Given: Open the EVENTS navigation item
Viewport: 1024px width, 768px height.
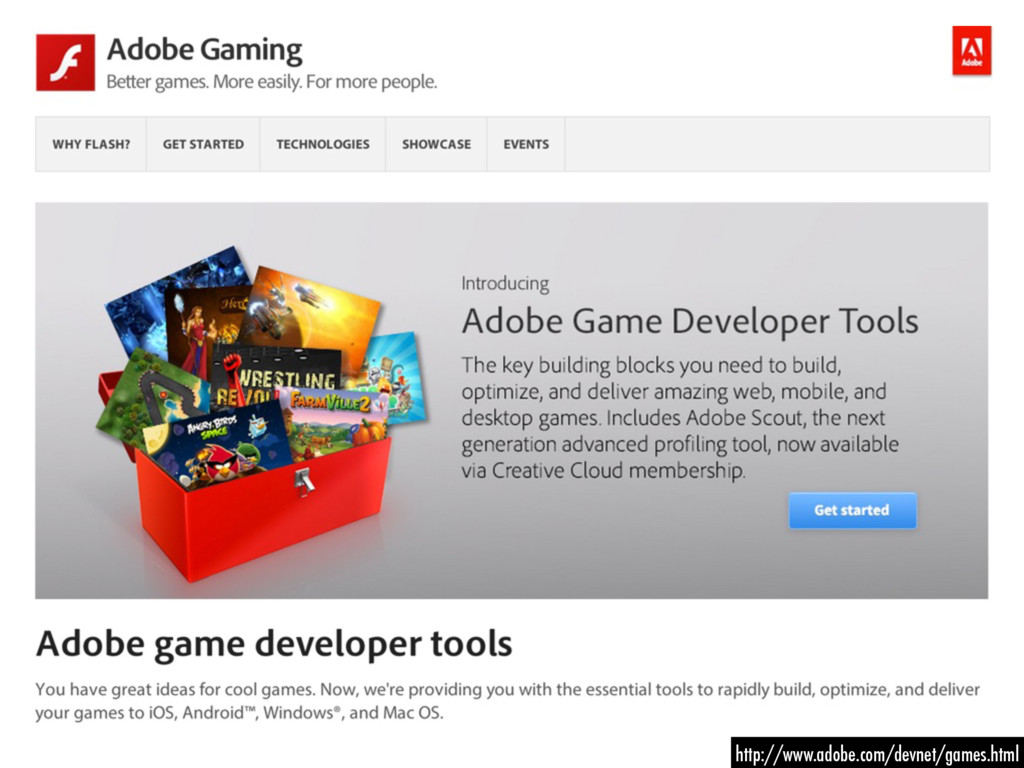Looking at the screenshot, I should coord(526,144).
